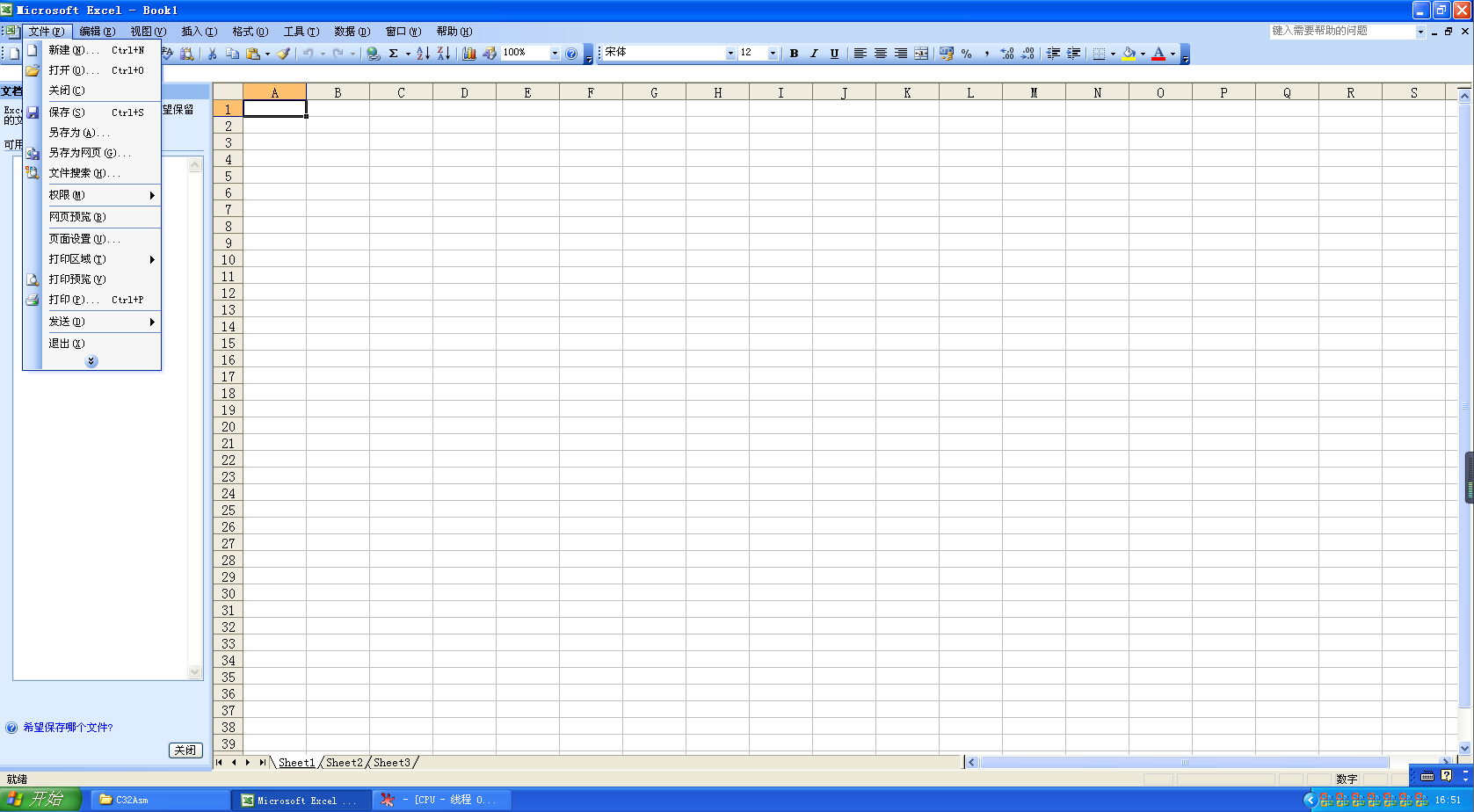
Task: Select row 10 header
Action: click(229, 260)
